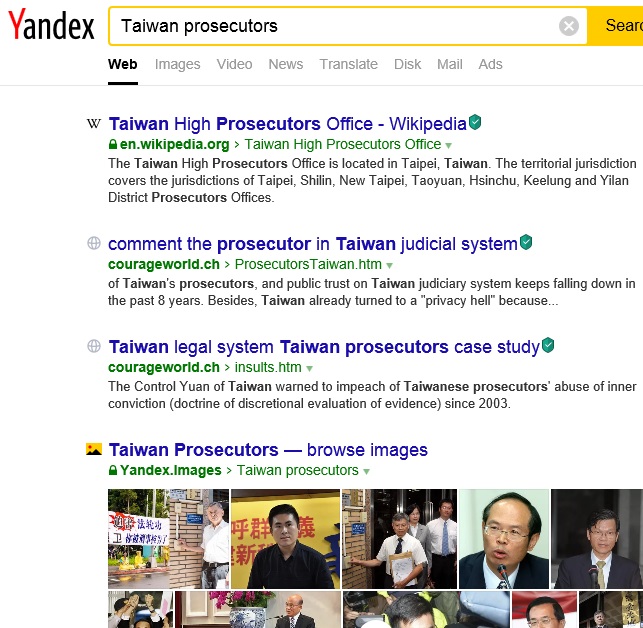The height and width of the screenshot is (628, 643).
Task: Switch to the Images tab
Action: (x=178, y=64)
